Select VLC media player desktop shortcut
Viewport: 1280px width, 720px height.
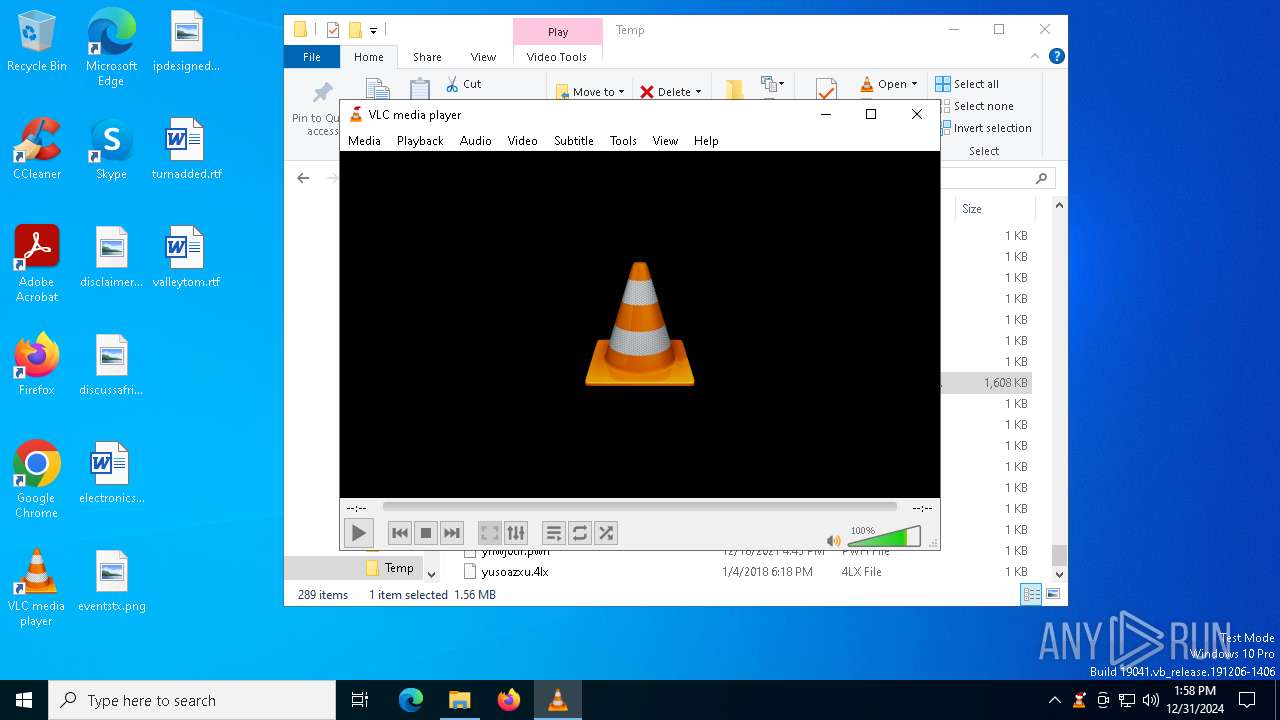pos(37,588)
